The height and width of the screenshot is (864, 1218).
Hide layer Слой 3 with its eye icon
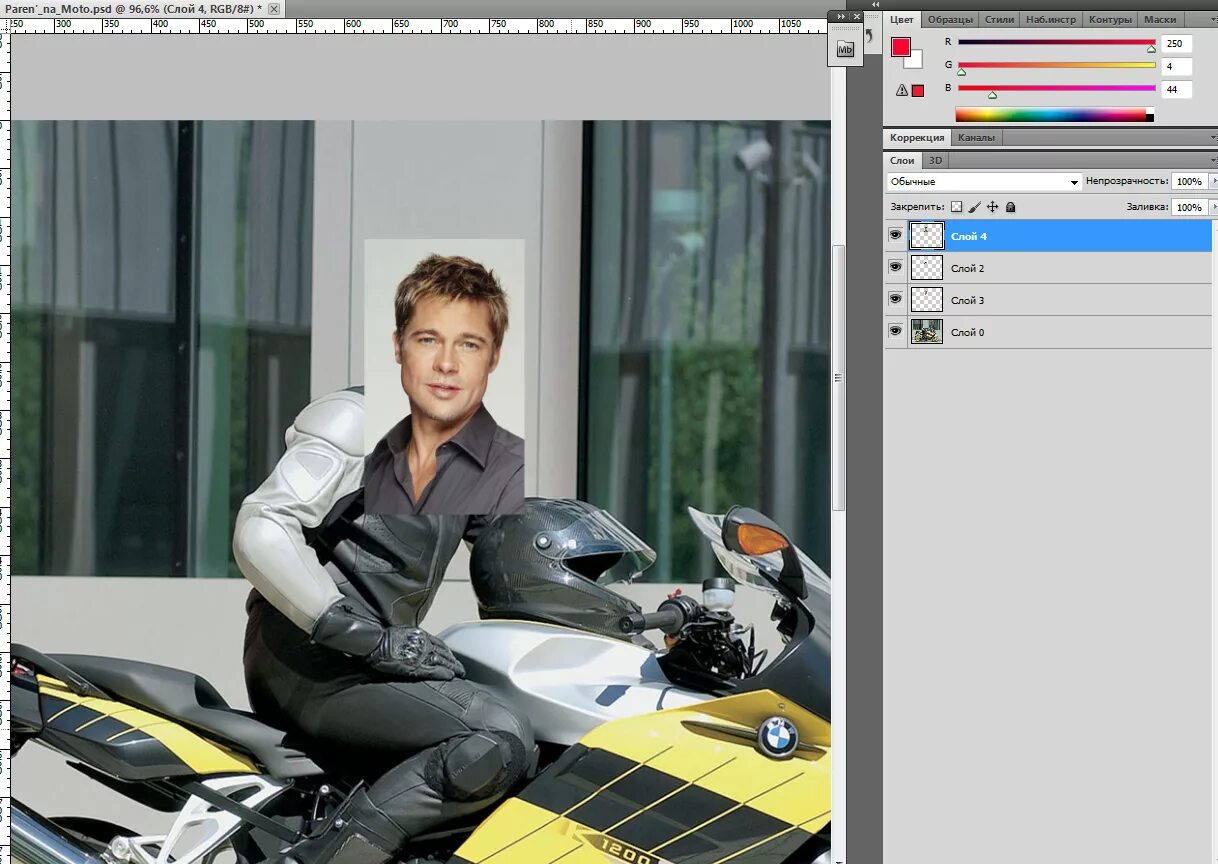[x=895, y=300]
